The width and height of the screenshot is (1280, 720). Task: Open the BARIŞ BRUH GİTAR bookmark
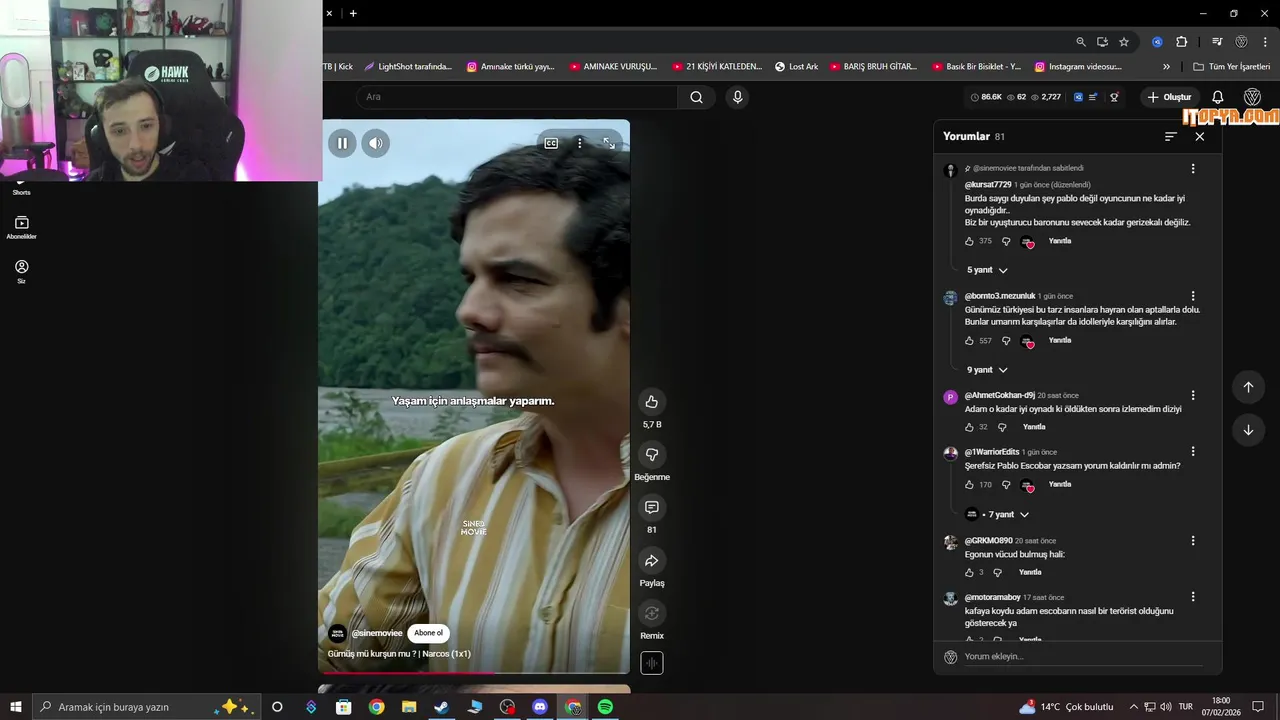[x=873, y=67]
